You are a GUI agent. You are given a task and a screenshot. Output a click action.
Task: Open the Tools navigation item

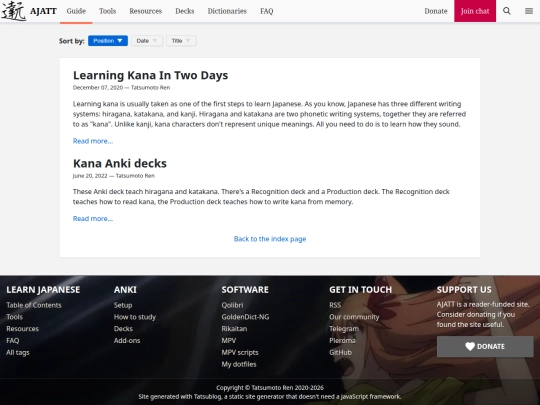[107, 11]
